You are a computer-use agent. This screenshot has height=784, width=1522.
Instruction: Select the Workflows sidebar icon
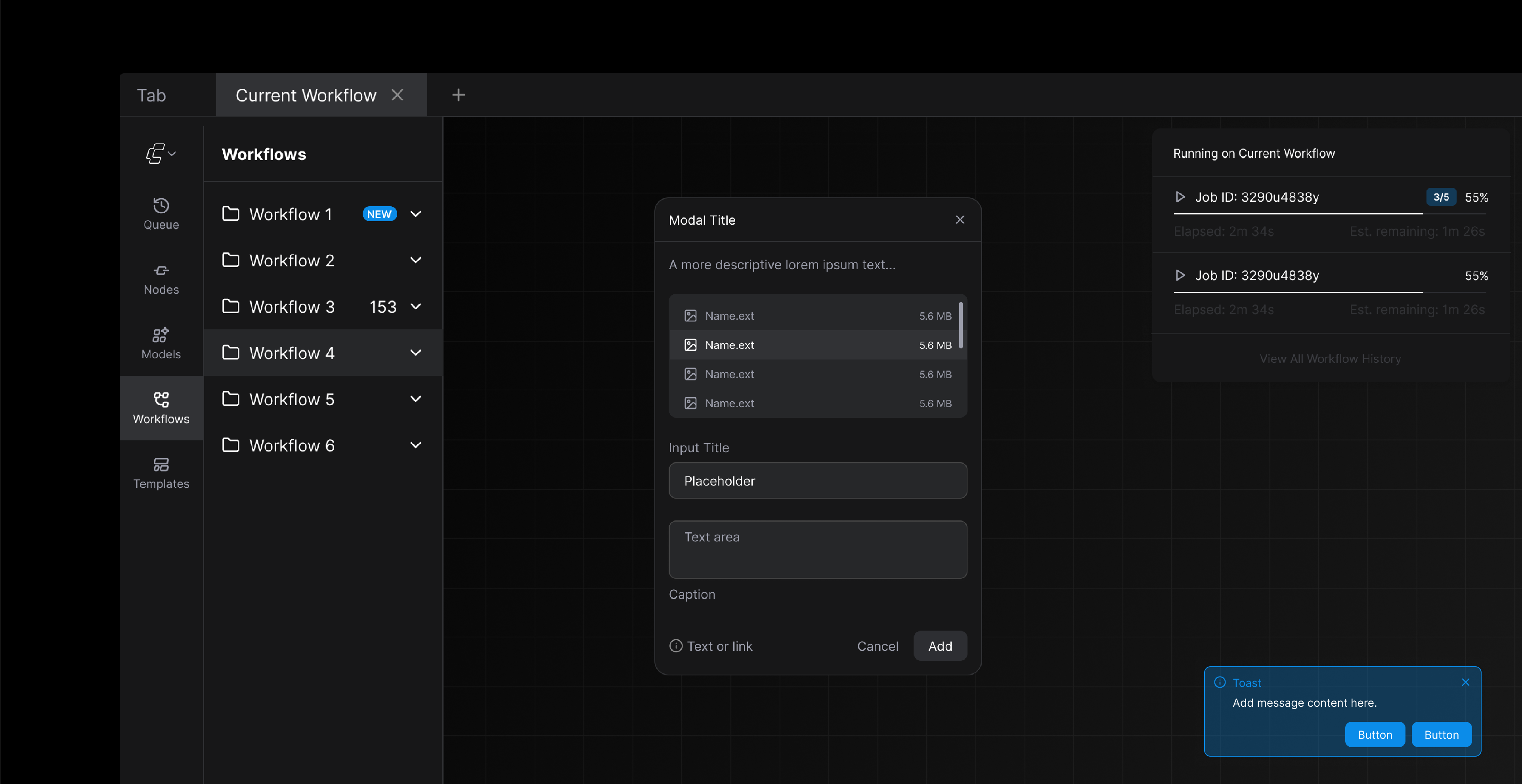[x=161, y=408]
